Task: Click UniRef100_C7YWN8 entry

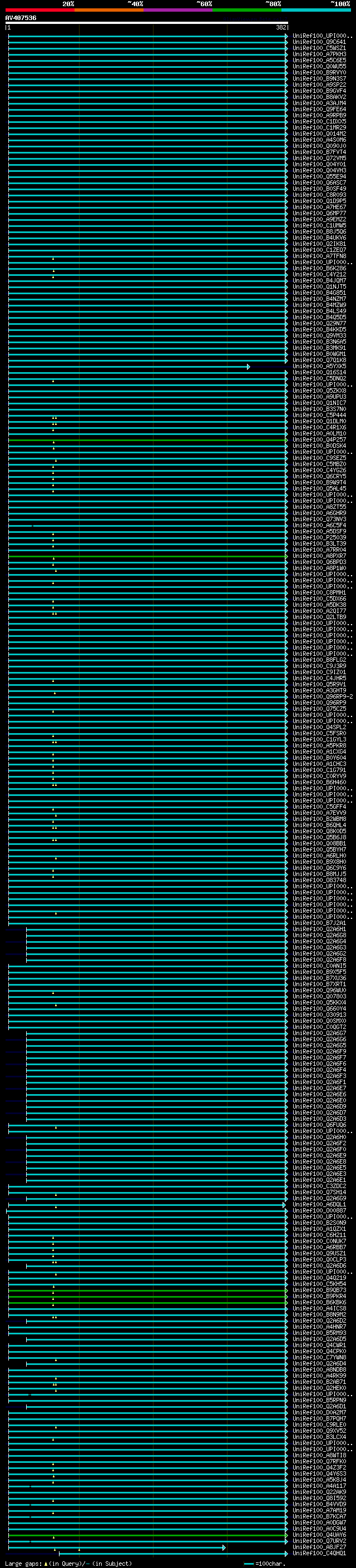Action: point(319,1357)
